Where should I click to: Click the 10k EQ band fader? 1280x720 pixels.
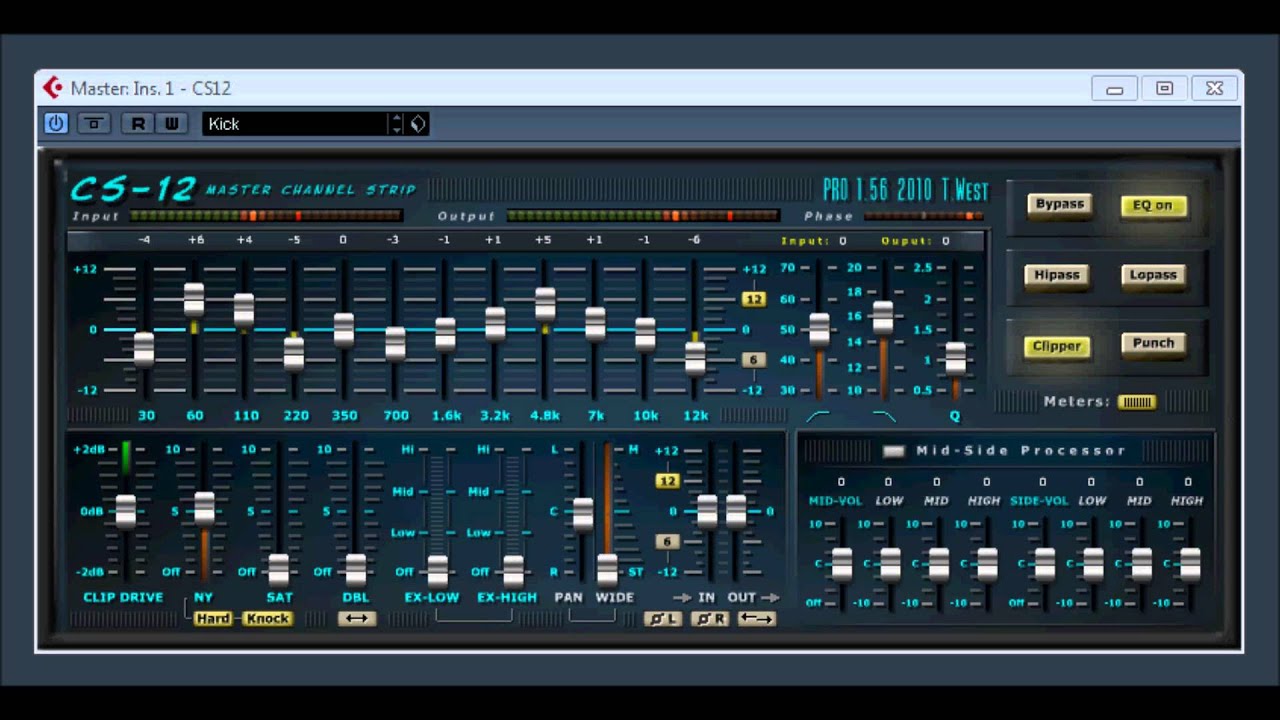[x=645, y=334]
